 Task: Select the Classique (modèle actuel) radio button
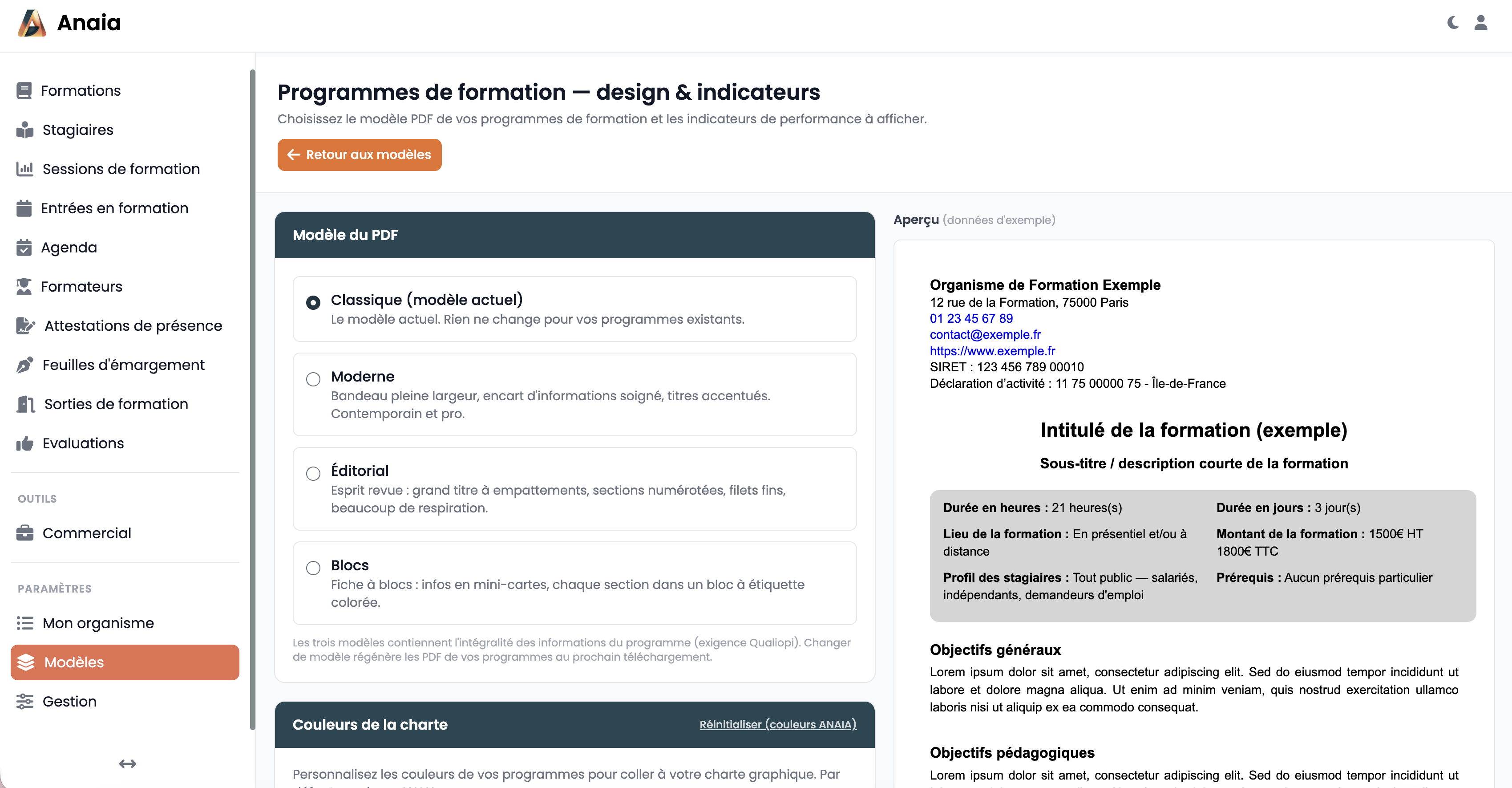point(313,302)
